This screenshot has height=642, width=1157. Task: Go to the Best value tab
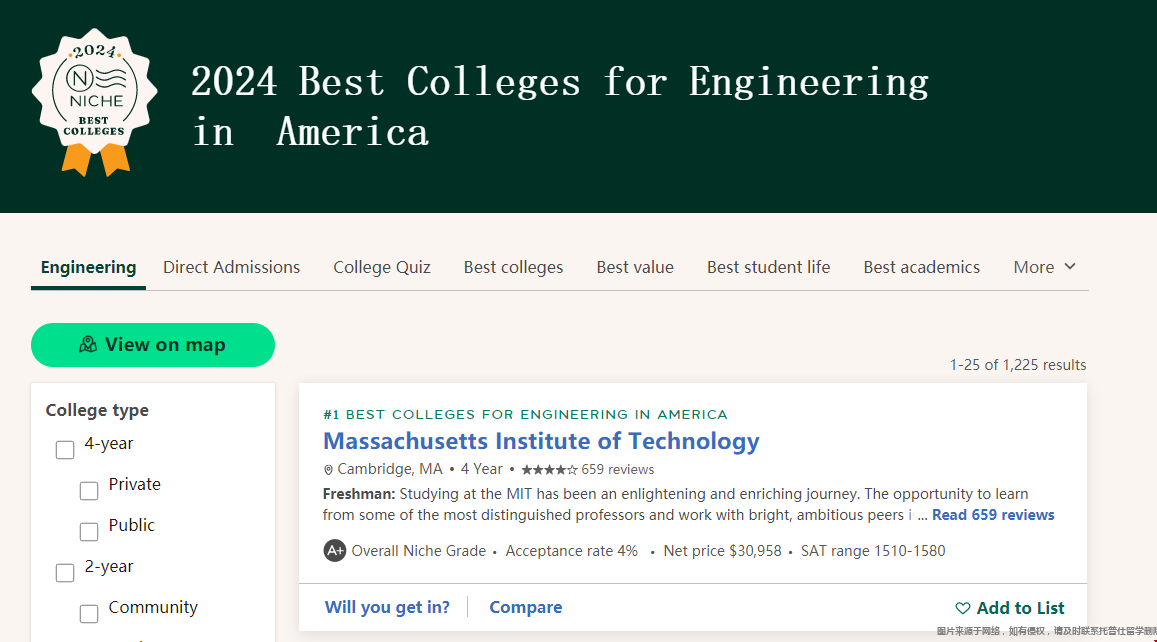coord(635,267)
